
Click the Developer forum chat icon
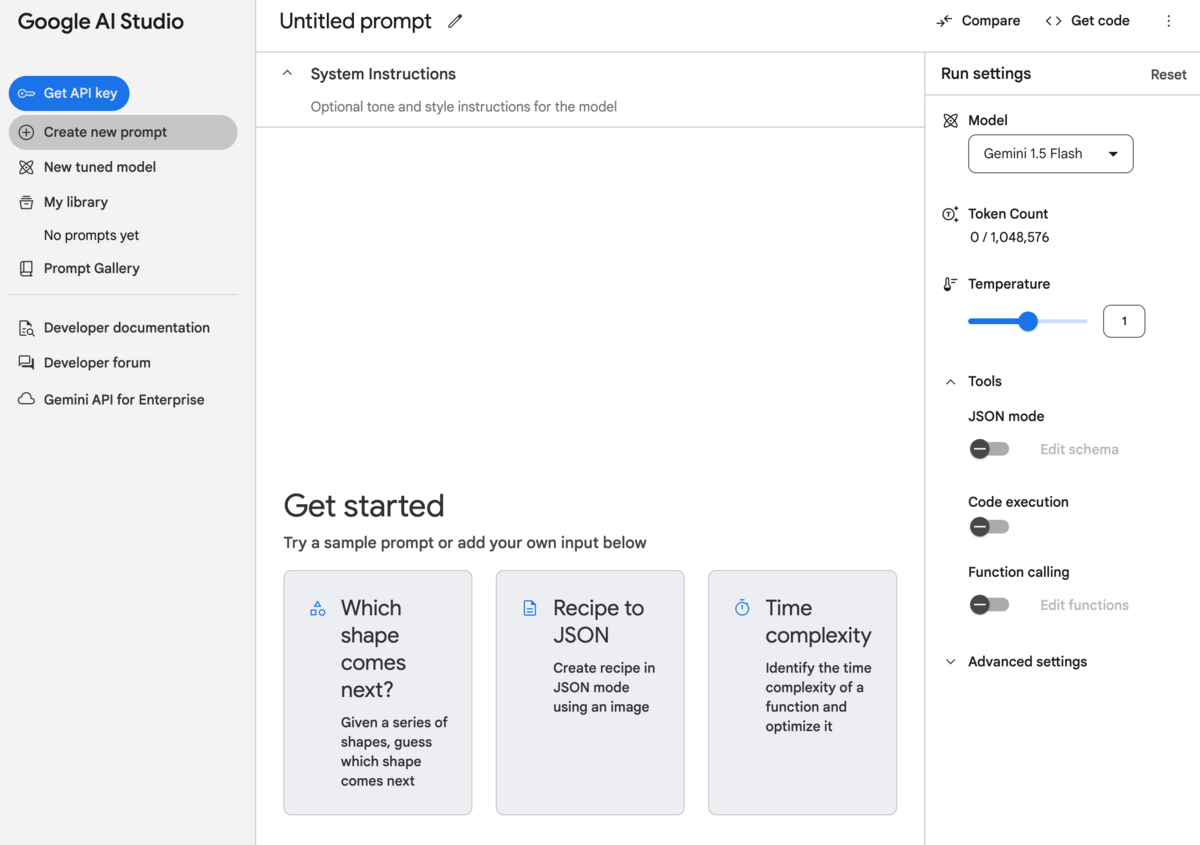pos(27,363)
